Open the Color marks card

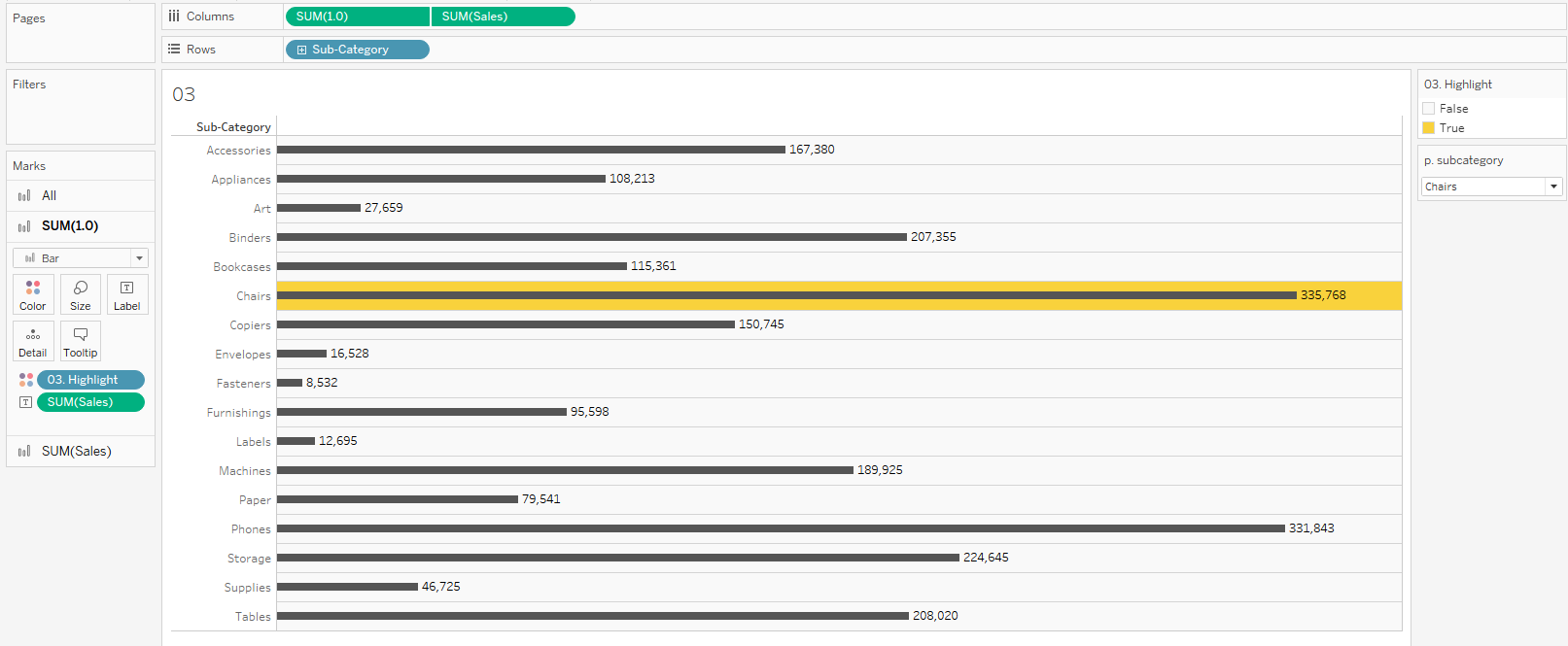coord(33,293)
